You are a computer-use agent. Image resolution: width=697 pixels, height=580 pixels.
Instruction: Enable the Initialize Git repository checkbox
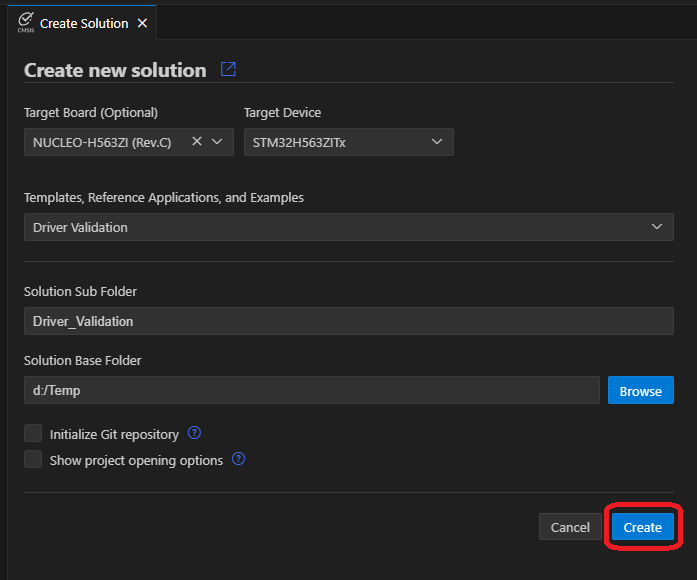pyautogui.click(x=33, y=434)
